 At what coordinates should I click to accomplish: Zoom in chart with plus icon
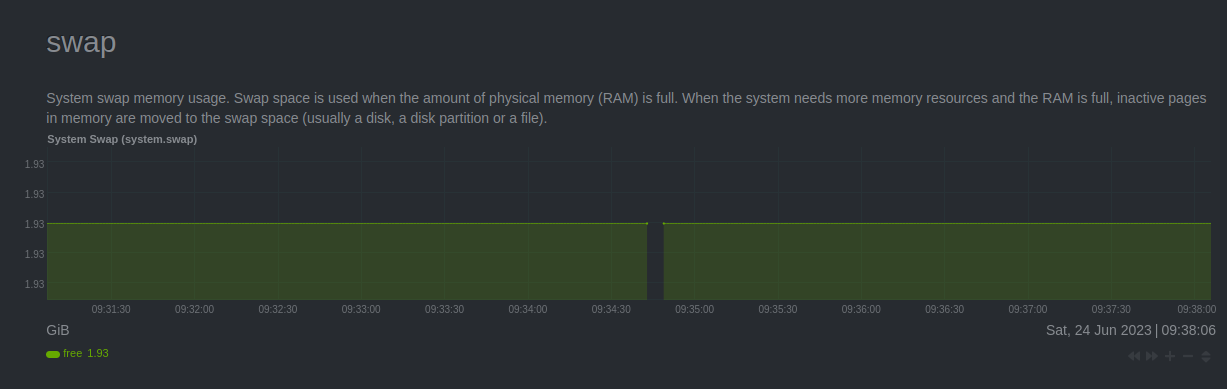tap(1170, 356)
